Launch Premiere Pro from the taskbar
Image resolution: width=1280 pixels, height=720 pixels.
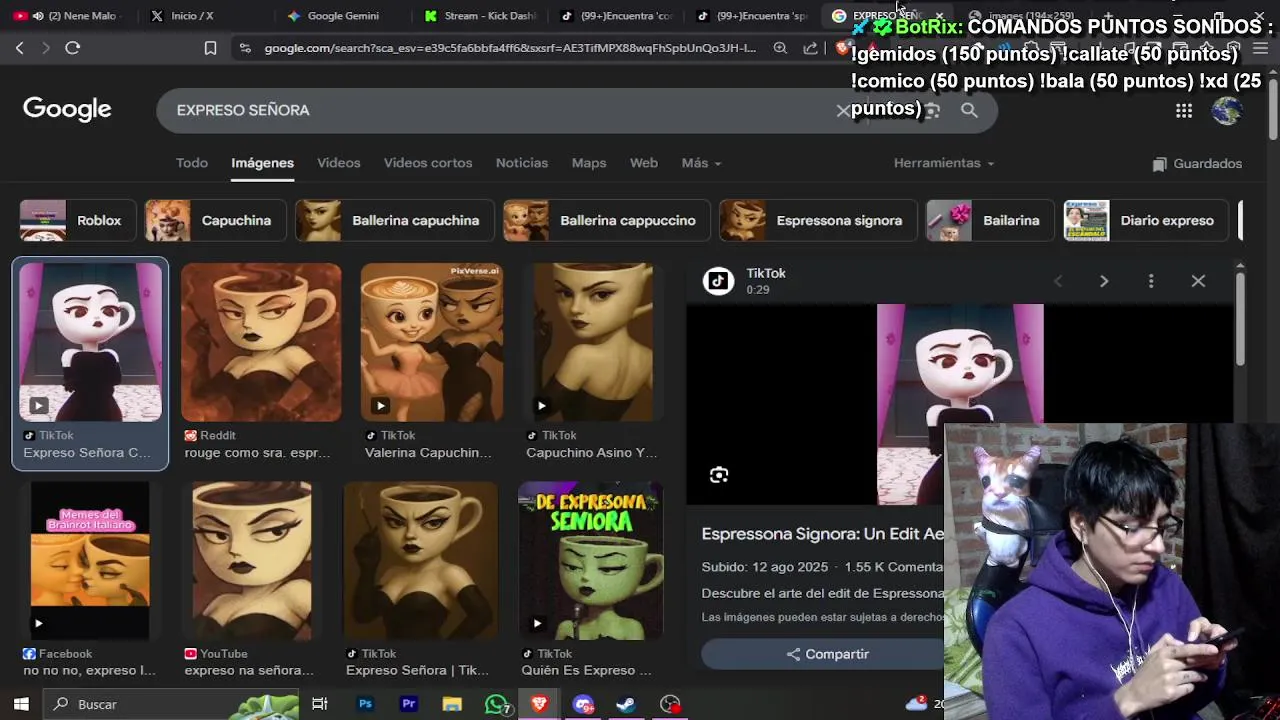408,704
